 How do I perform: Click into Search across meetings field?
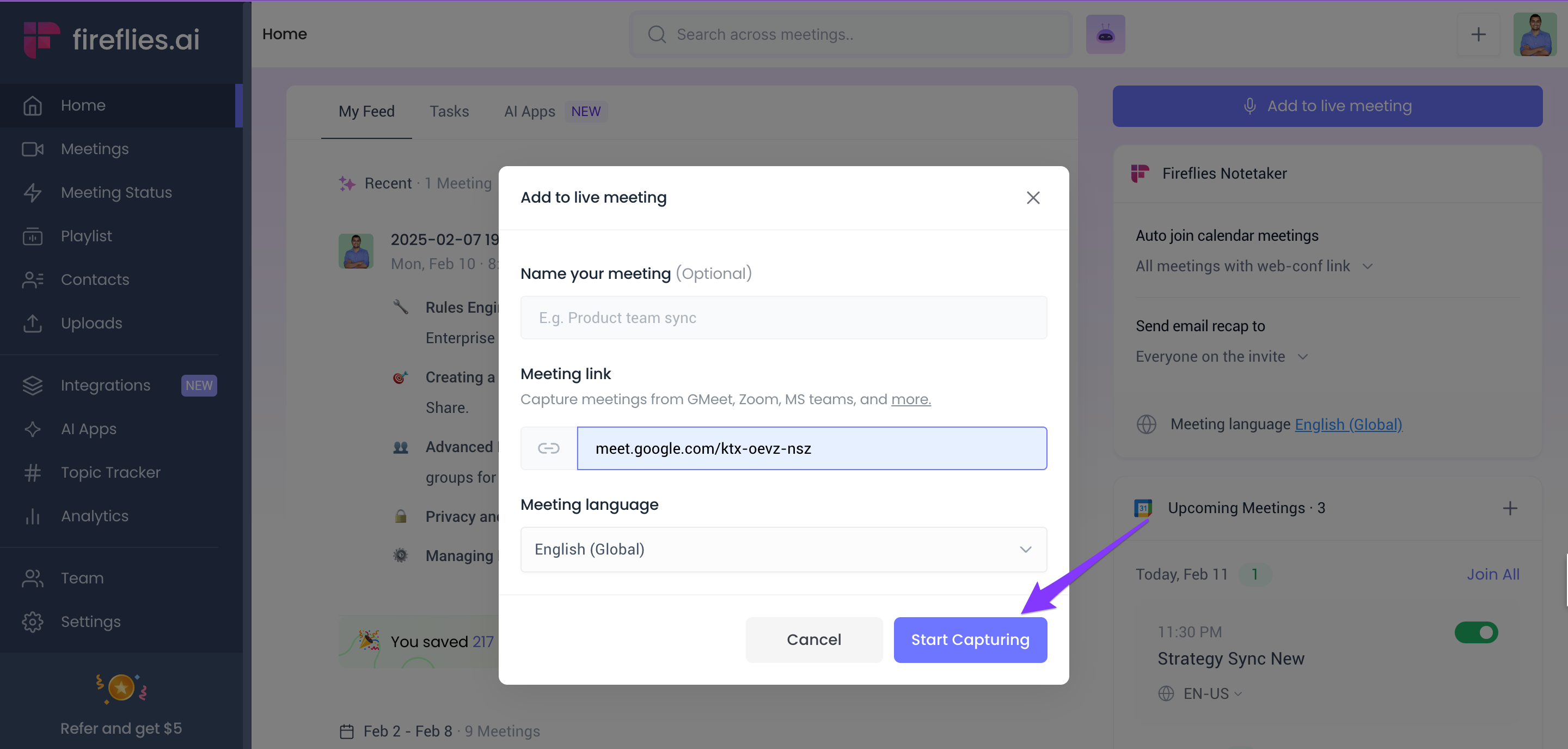850,34
